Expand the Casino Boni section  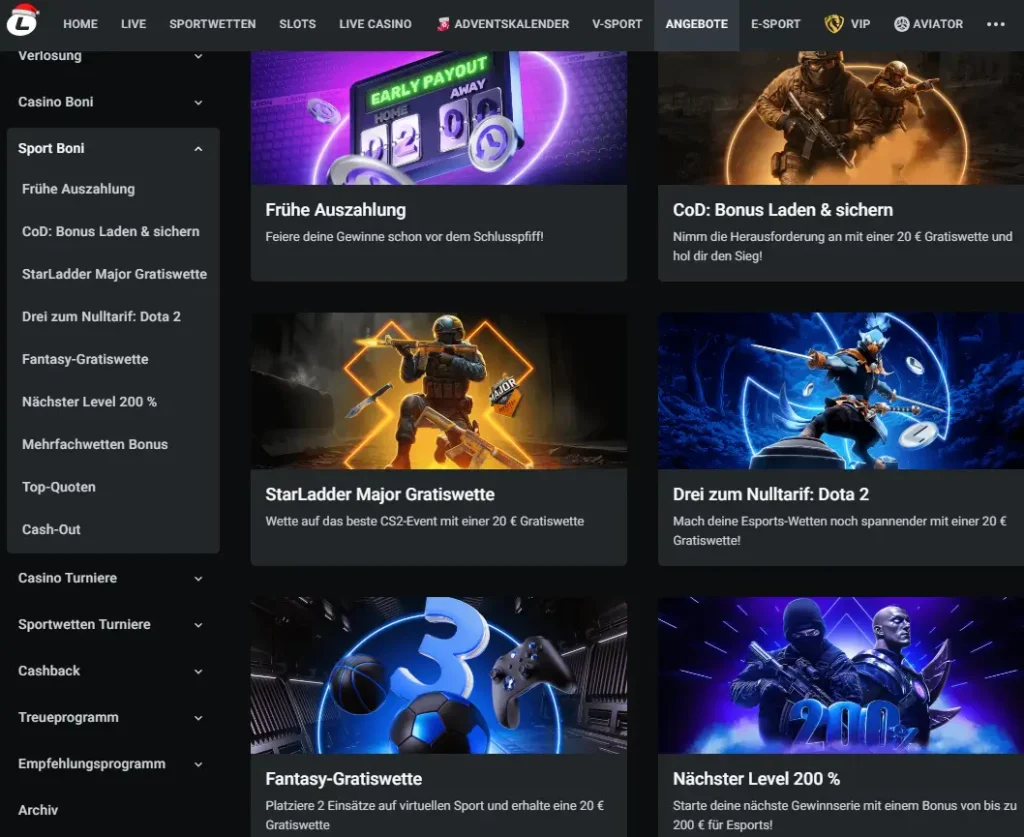coord(198,103)
